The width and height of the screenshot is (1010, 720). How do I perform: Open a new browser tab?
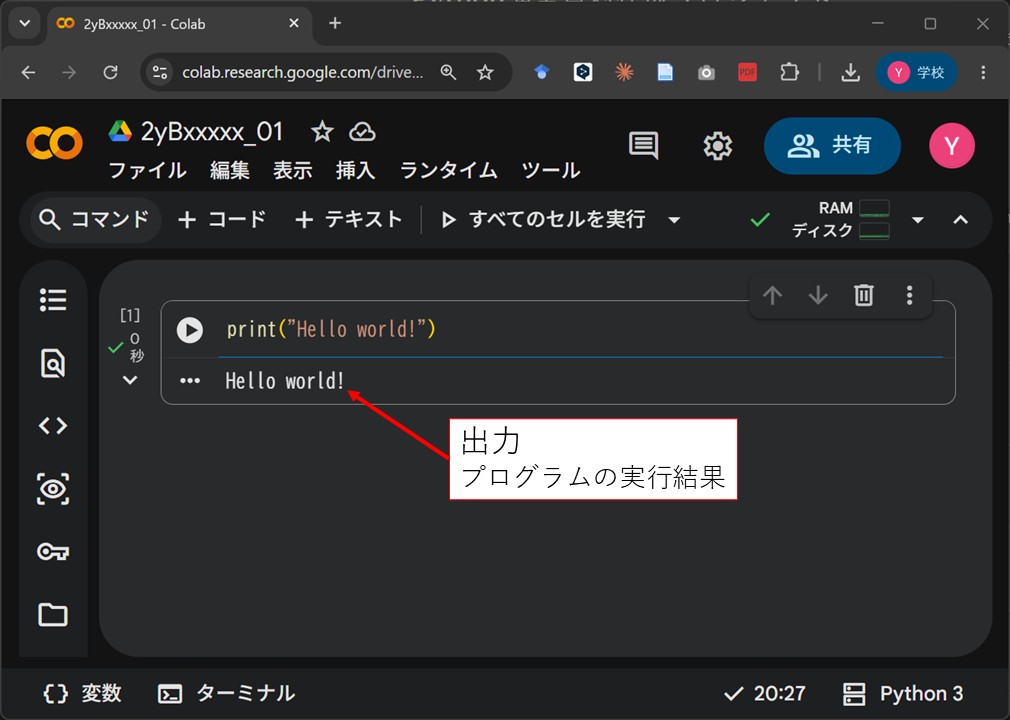point(335,23)
